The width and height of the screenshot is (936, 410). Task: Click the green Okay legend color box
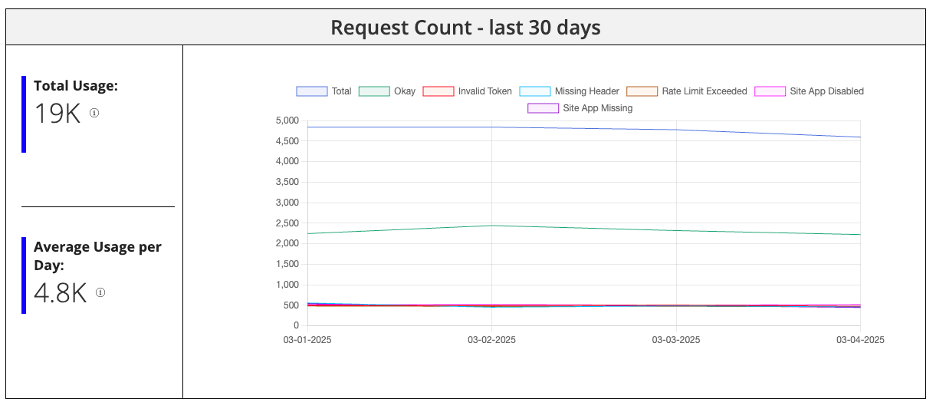point(374,91)
